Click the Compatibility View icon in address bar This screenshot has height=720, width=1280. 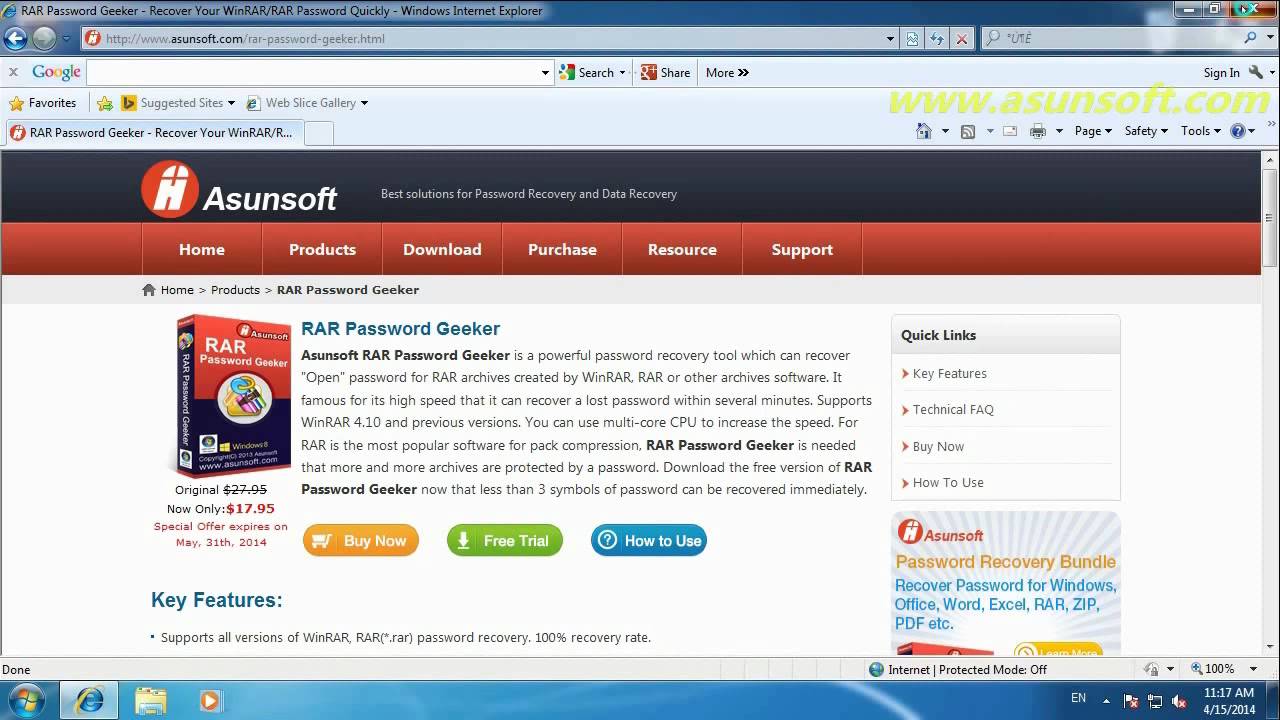(912, 39)
